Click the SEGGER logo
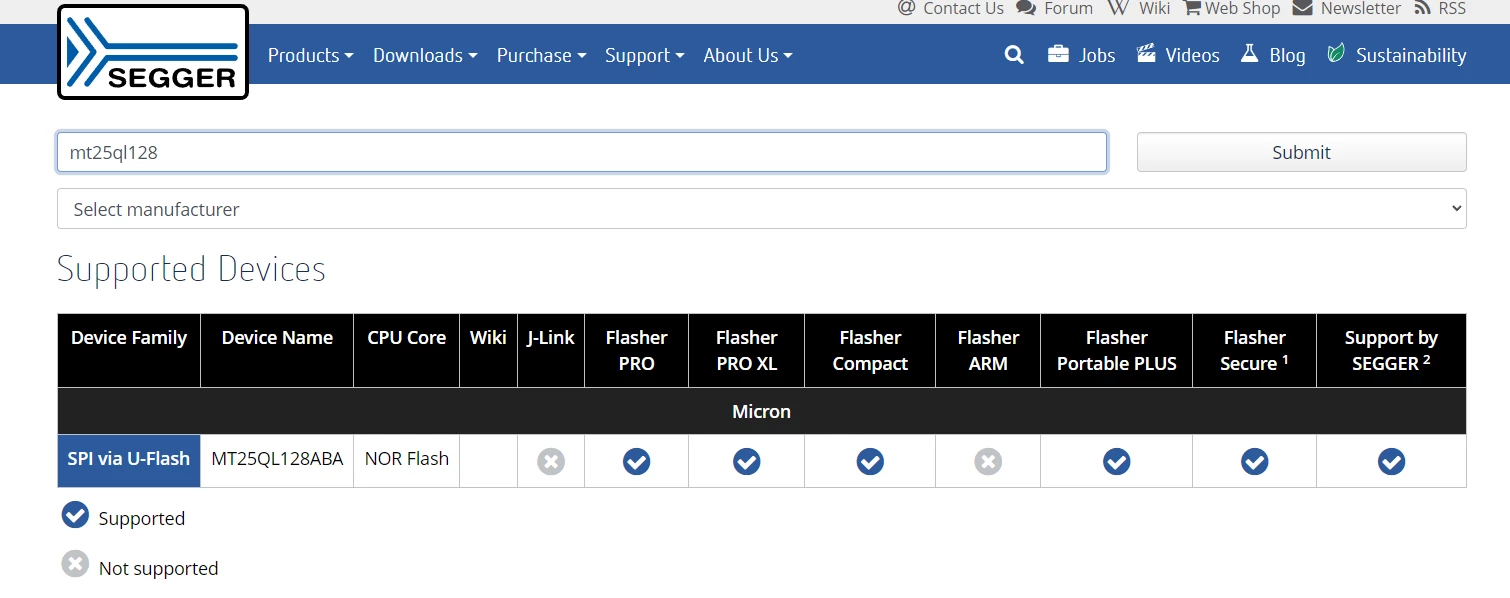 [x=153, y=52]
